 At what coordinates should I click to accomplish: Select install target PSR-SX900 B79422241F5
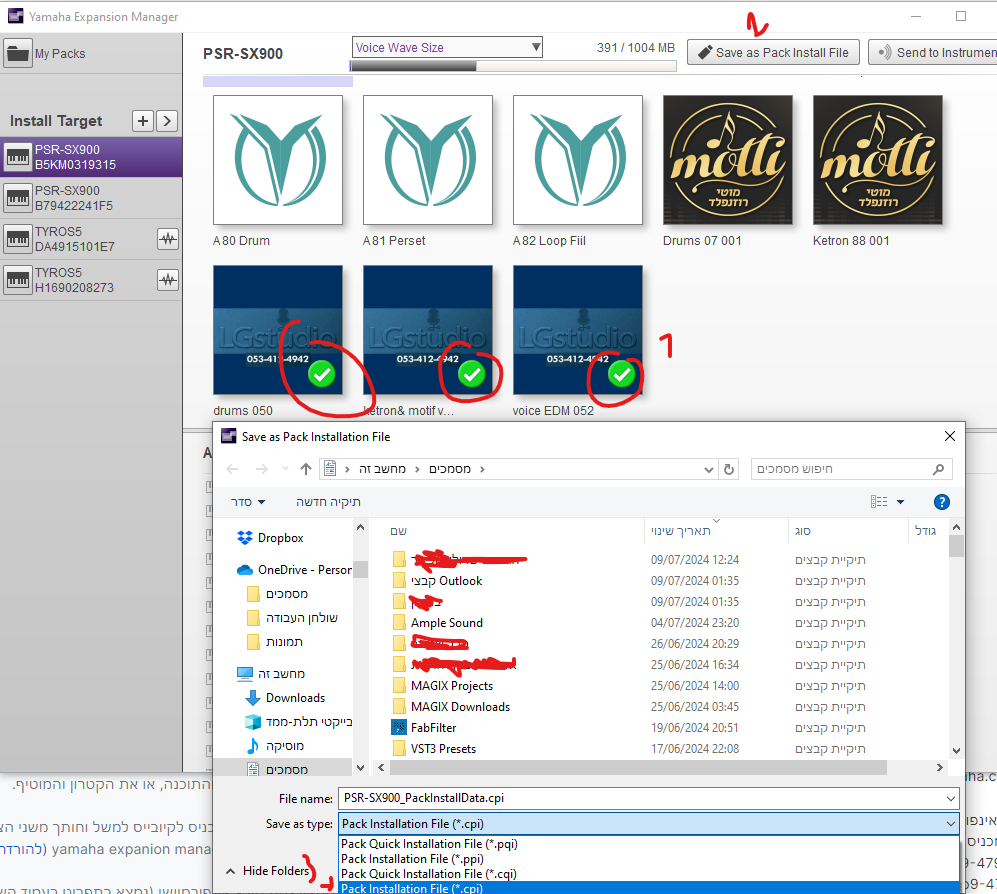coord(91,198)
